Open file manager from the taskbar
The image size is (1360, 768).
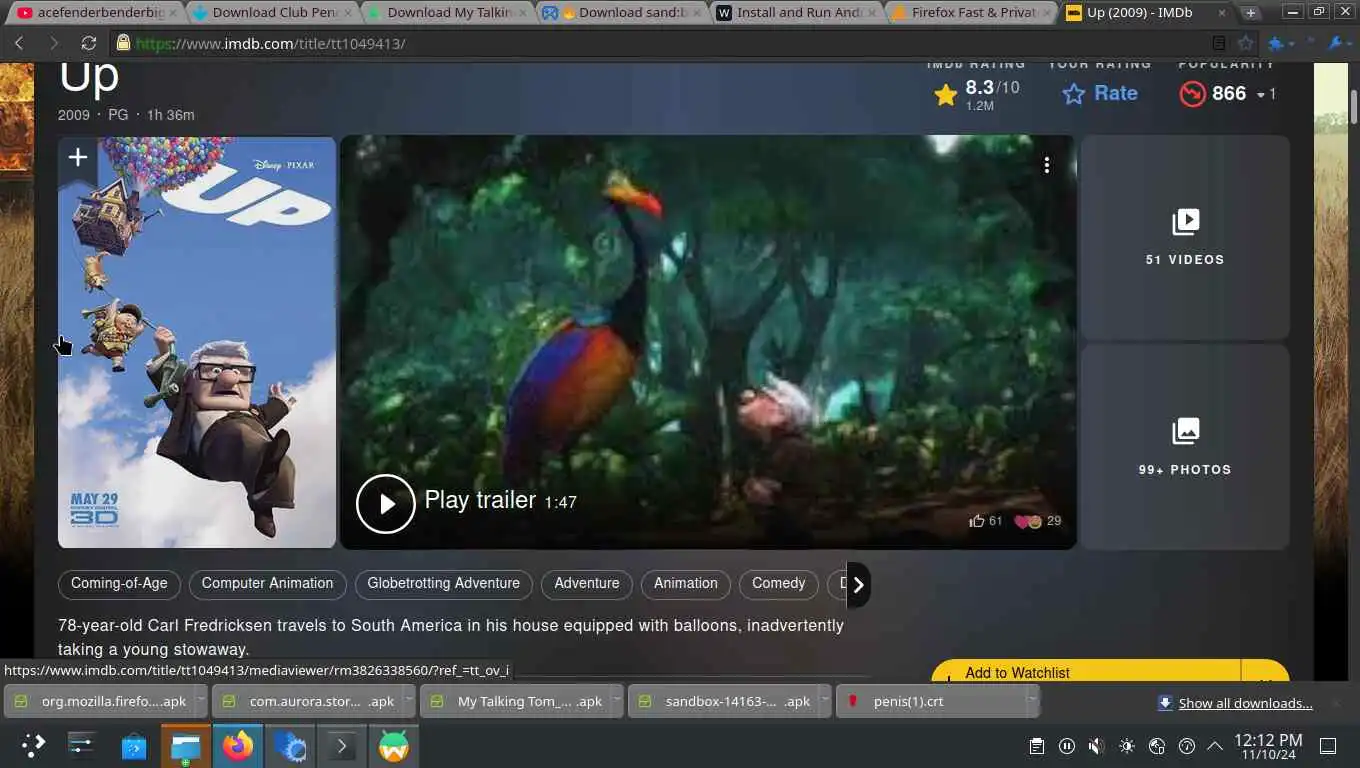pos(186,746)
